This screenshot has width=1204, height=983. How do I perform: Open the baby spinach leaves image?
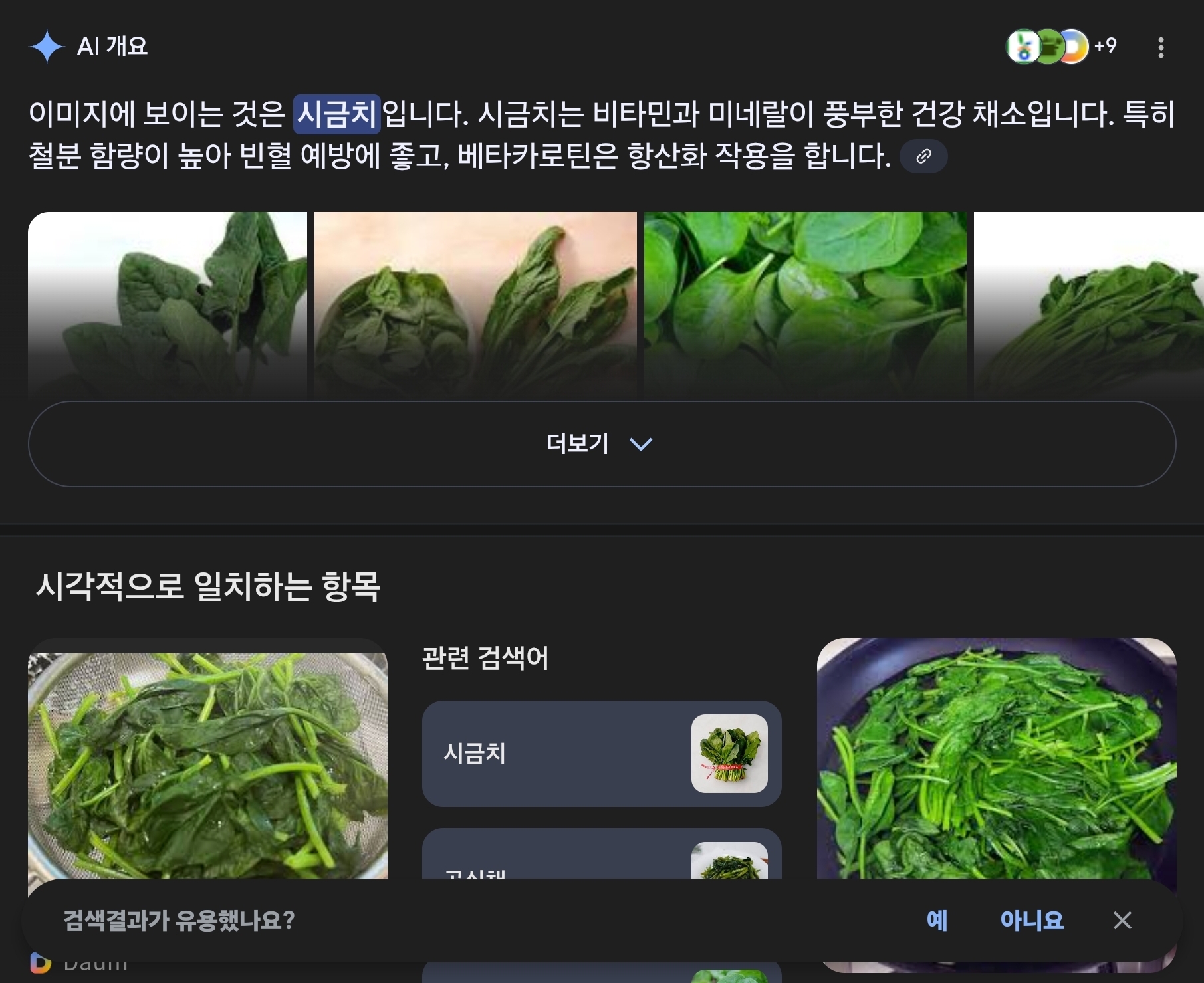coord(805,306)
